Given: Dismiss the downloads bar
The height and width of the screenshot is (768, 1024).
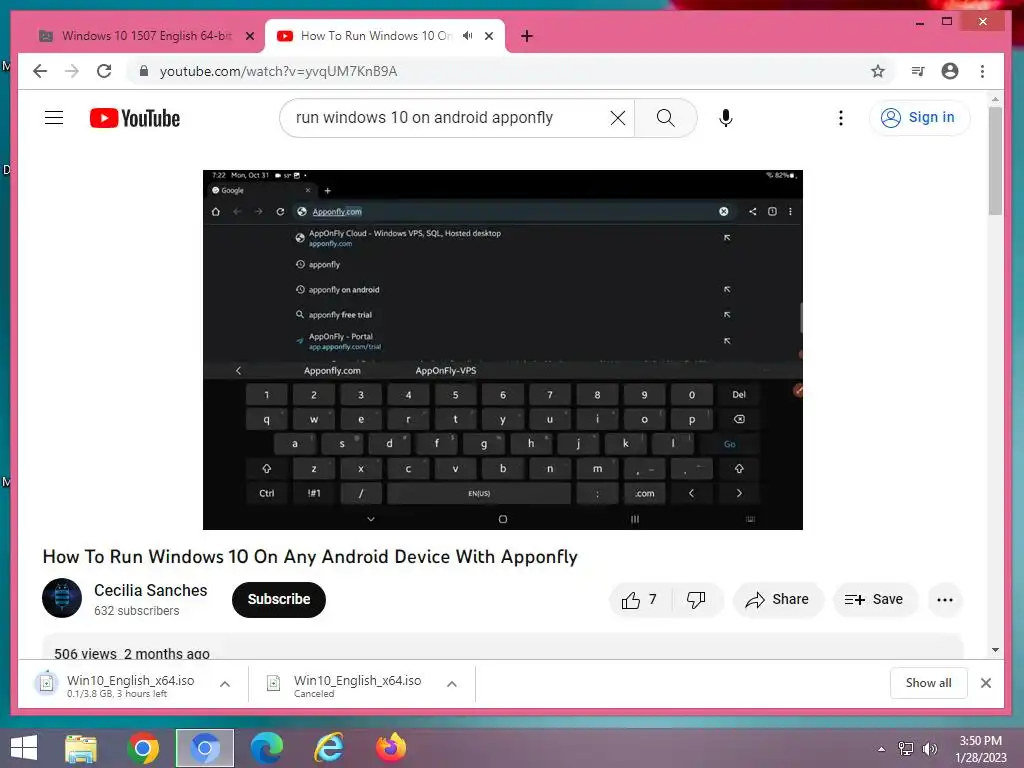Looking at the screenshot, I should pyautogui.click(x=986, y=683).
